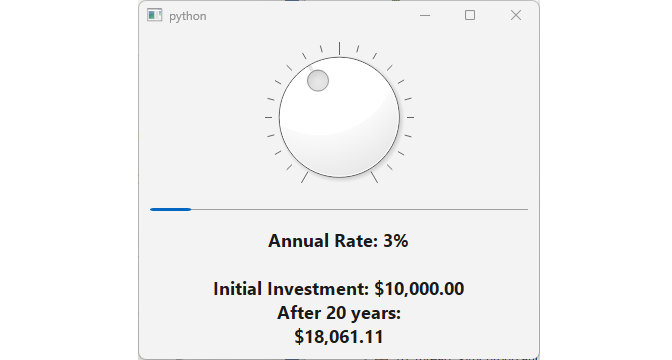Viewport: 672px width, 360px height.
Task: Click the "python" window title text
Action: (x=188, y=16)
